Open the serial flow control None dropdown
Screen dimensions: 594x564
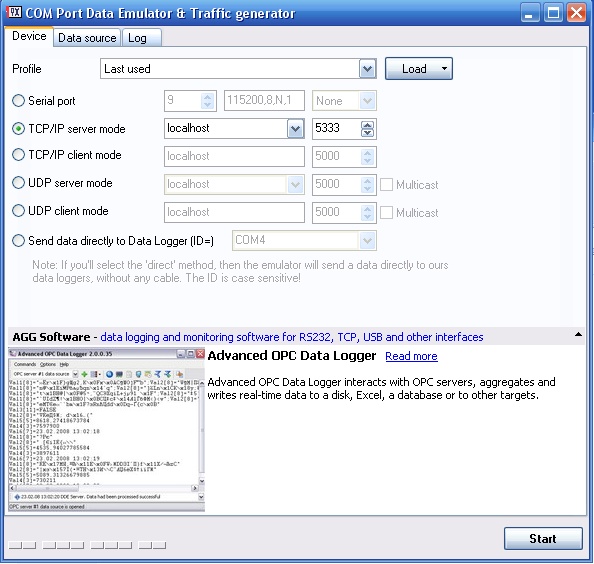(367, 101)
